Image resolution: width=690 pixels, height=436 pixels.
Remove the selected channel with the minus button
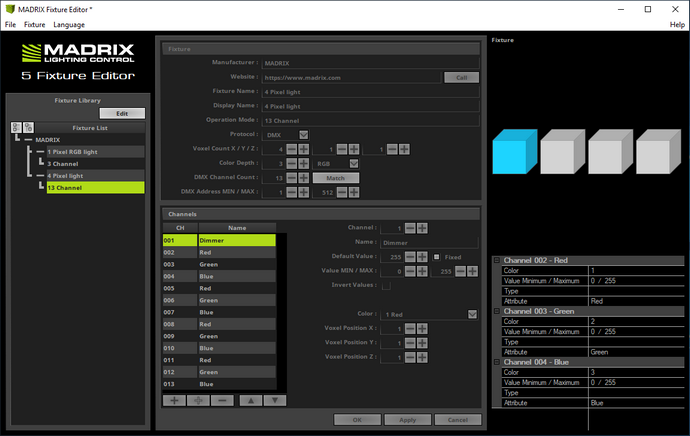coord(222,400)
